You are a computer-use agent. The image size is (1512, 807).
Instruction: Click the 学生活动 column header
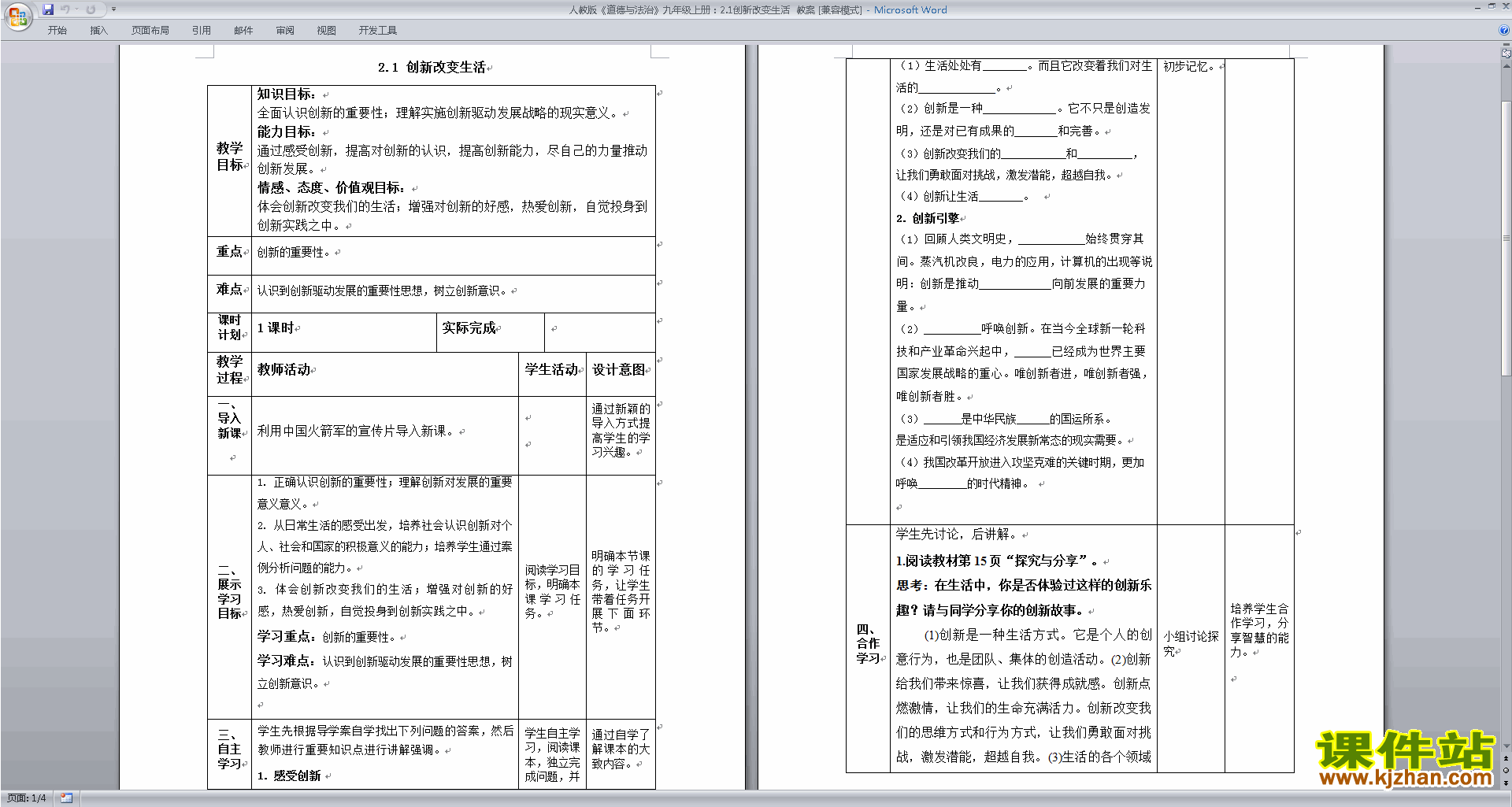(x=552, y=369)
